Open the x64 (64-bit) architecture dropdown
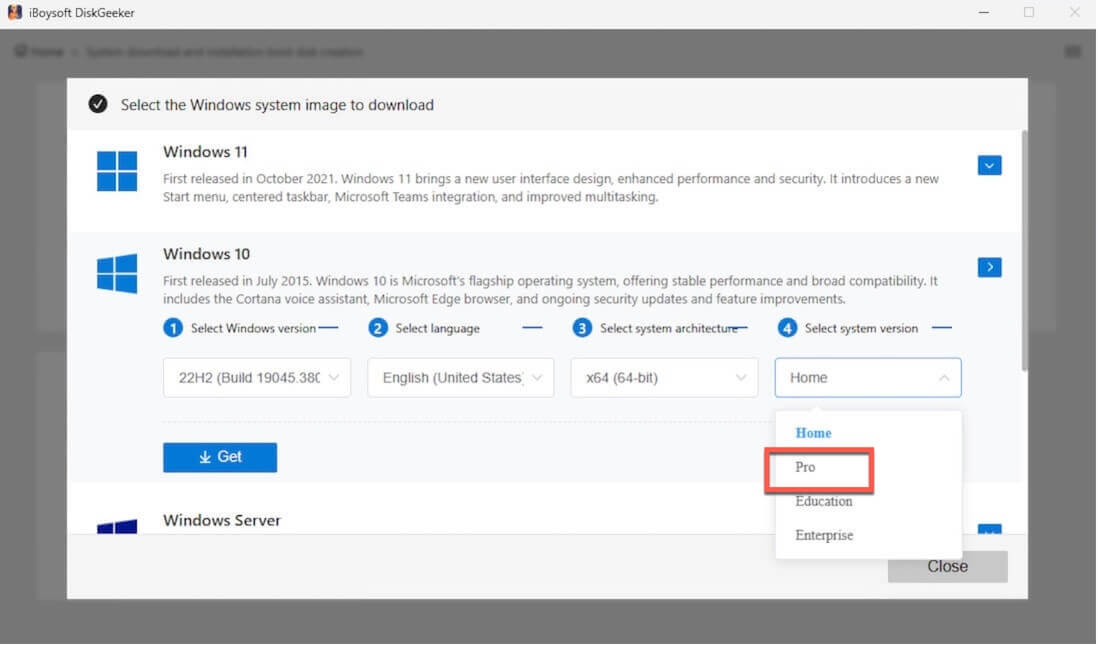Image resolution: width=1098 pixels, height=645 pixels. (x=665, y=377)
